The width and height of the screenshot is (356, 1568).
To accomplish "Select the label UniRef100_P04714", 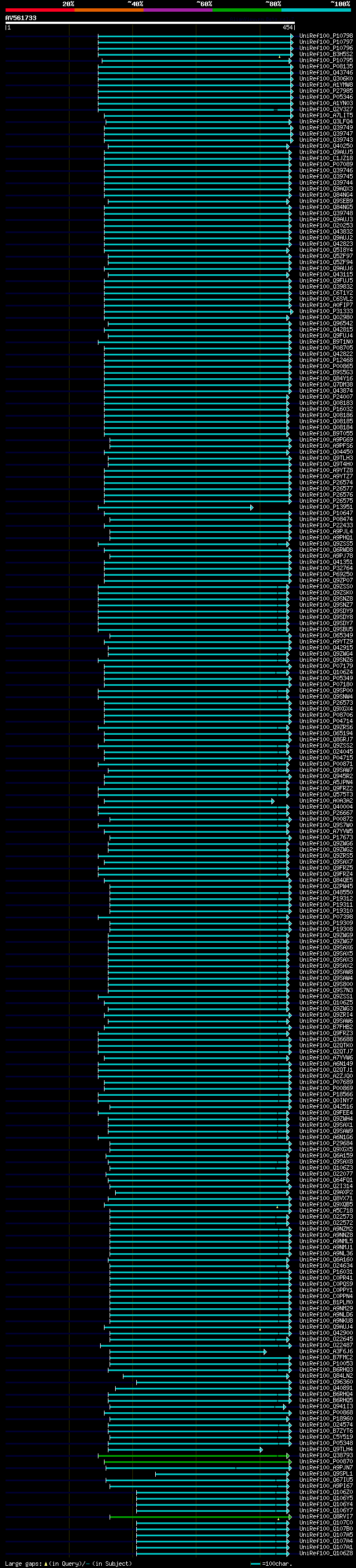I will click(x=326, y=721).
